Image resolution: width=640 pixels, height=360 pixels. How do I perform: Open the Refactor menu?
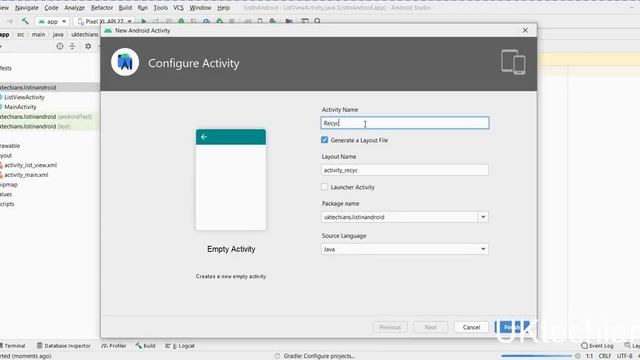pos(102,8)
